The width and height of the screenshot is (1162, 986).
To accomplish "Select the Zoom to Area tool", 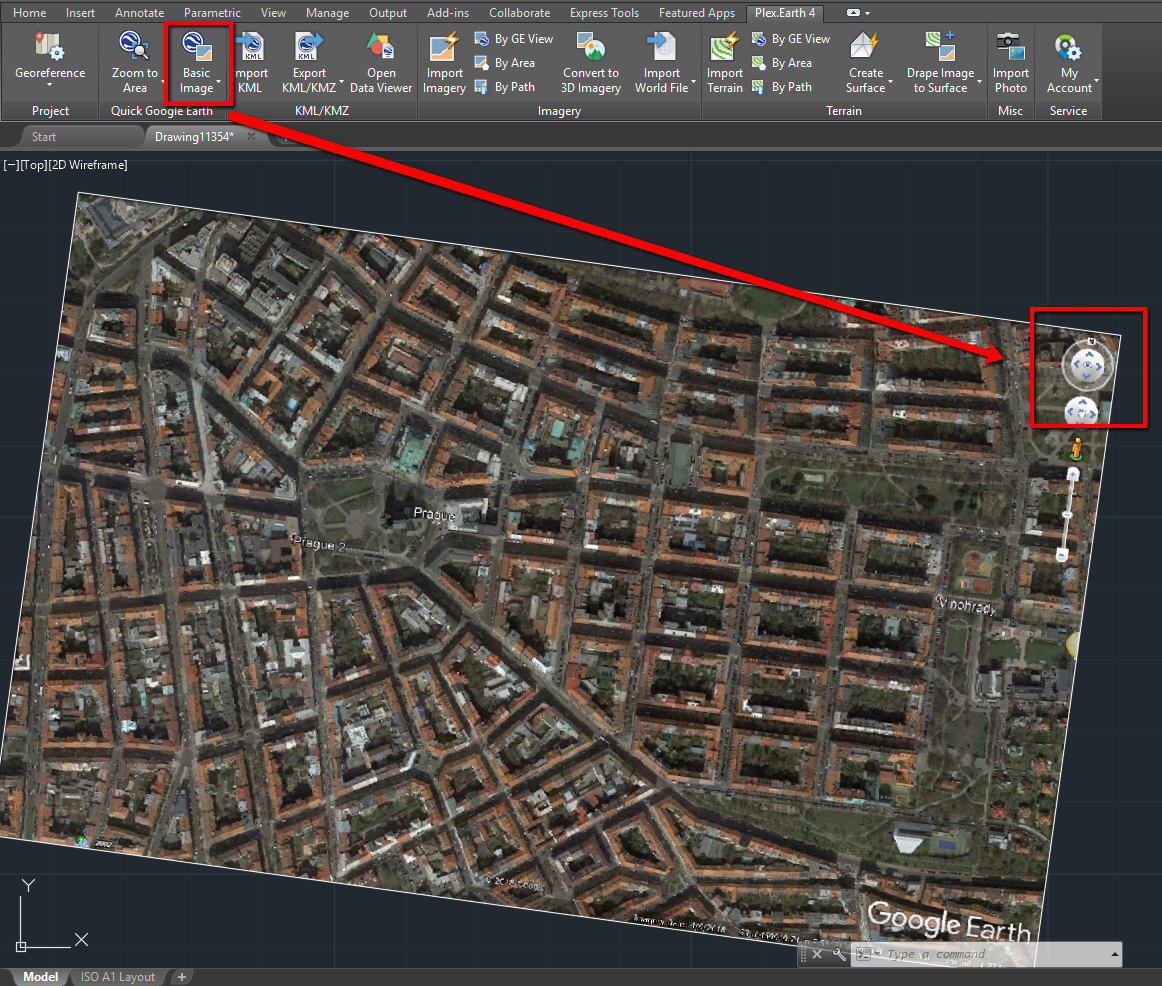I will coord(134,62).
